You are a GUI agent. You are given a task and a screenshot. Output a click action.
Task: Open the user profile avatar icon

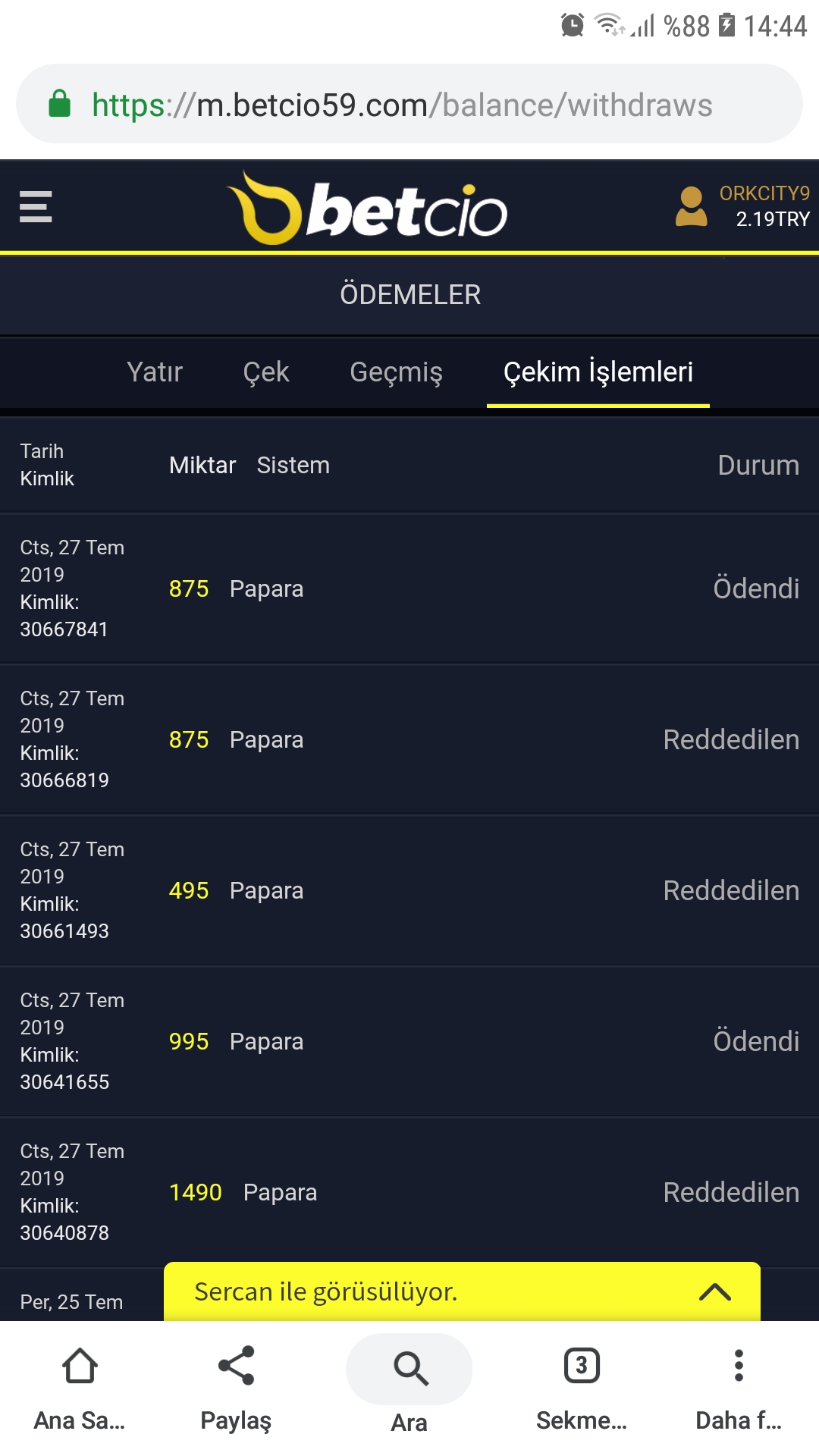click(x=691, y=206)
